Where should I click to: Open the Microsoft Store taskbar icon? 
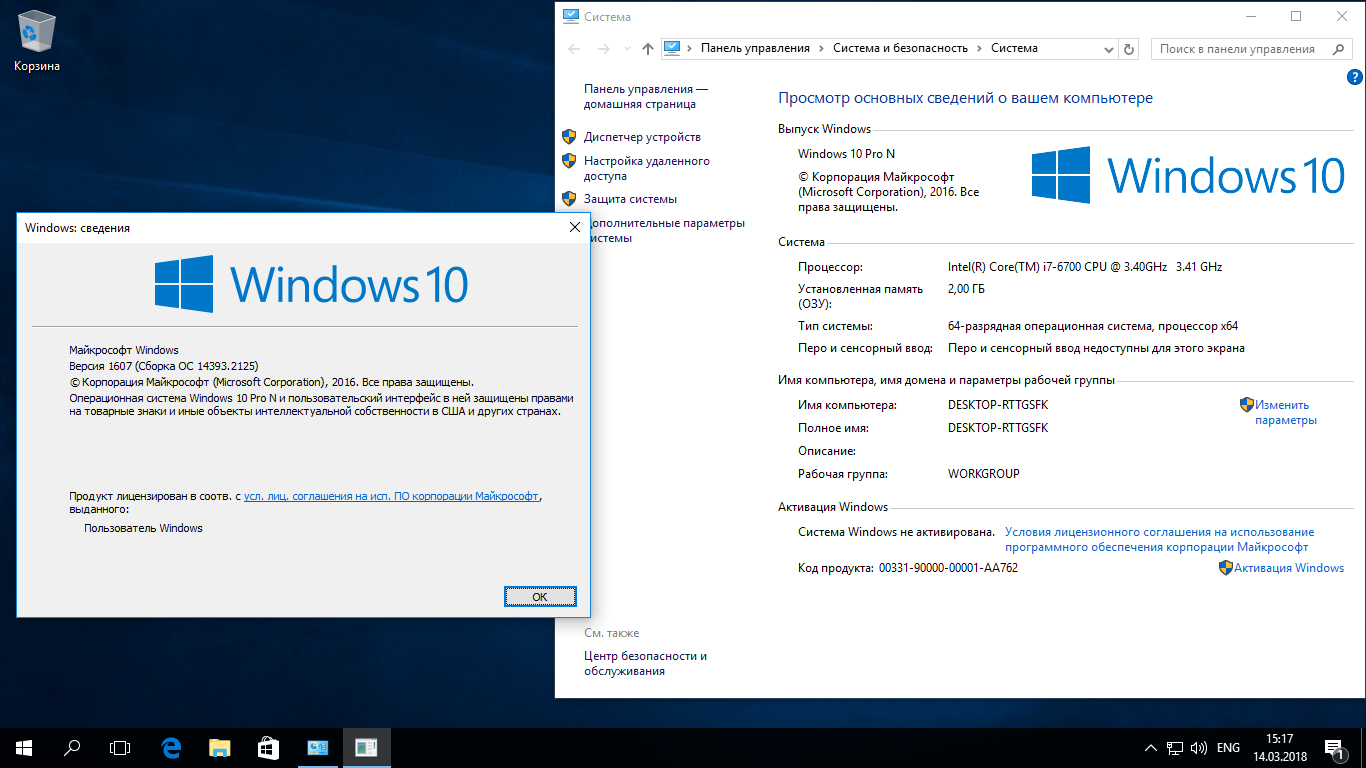point(268,747)
